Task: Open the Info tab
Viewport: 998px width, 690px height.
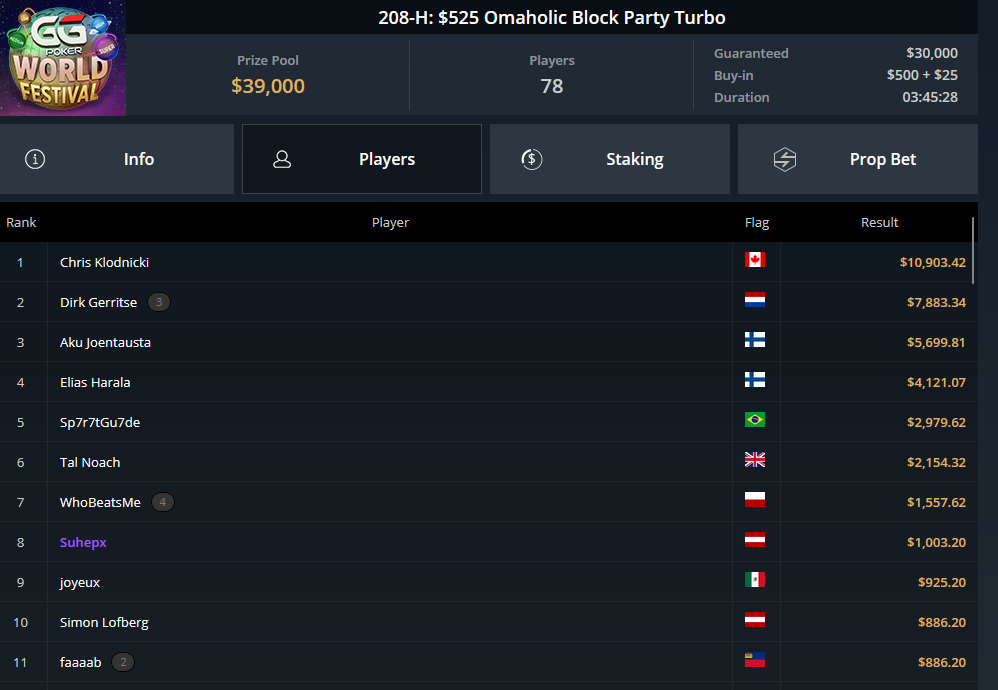Action: [117, 159]
